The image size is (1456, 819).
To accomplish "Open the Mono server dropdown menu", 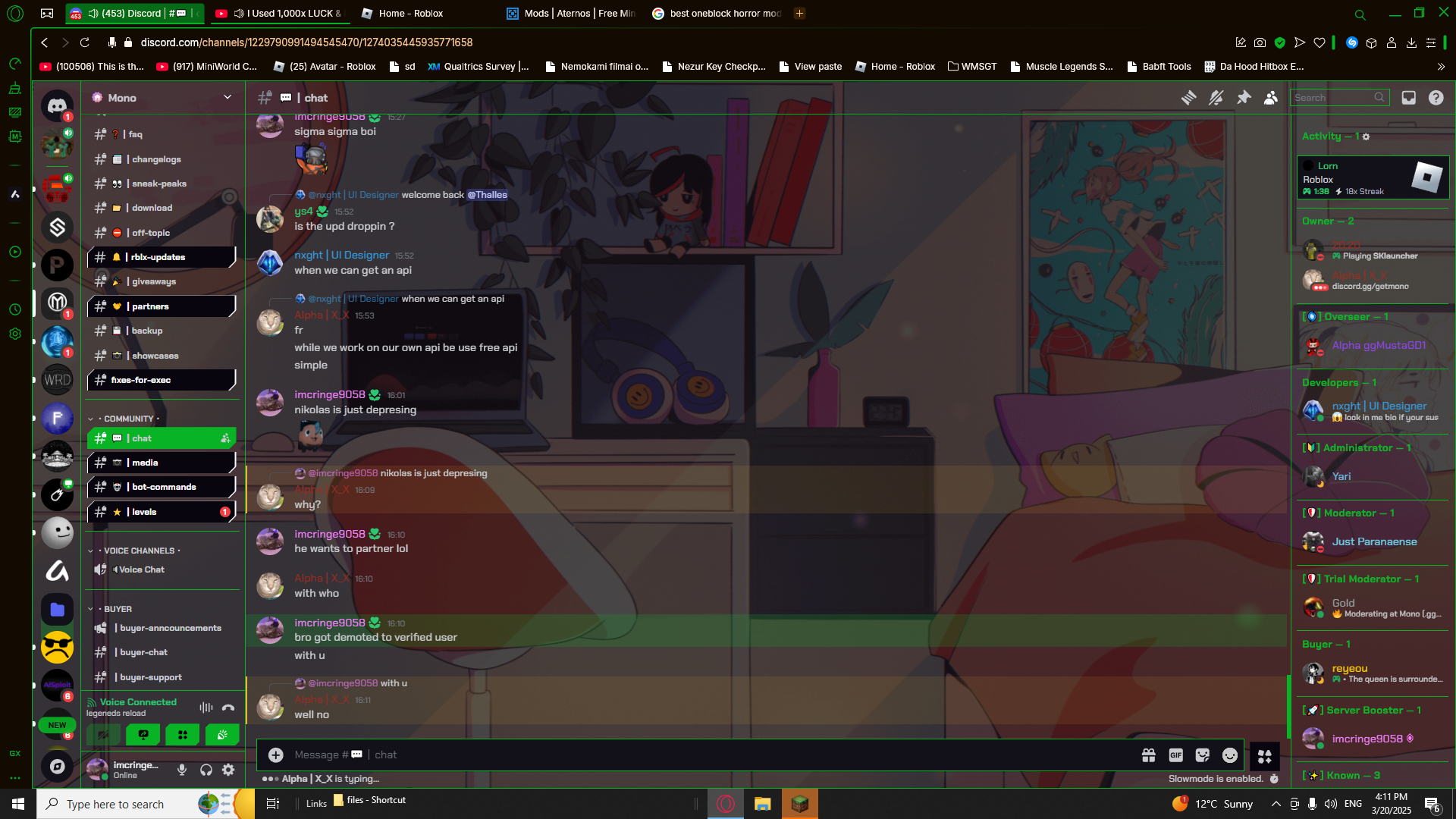I will [x=227, y=97].
